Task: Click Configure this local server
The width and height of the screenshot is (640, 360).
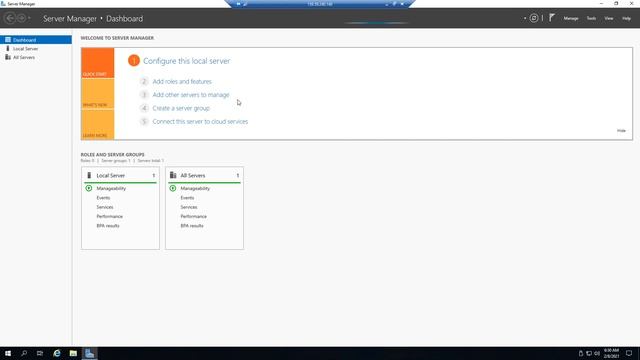Action: 187,61
